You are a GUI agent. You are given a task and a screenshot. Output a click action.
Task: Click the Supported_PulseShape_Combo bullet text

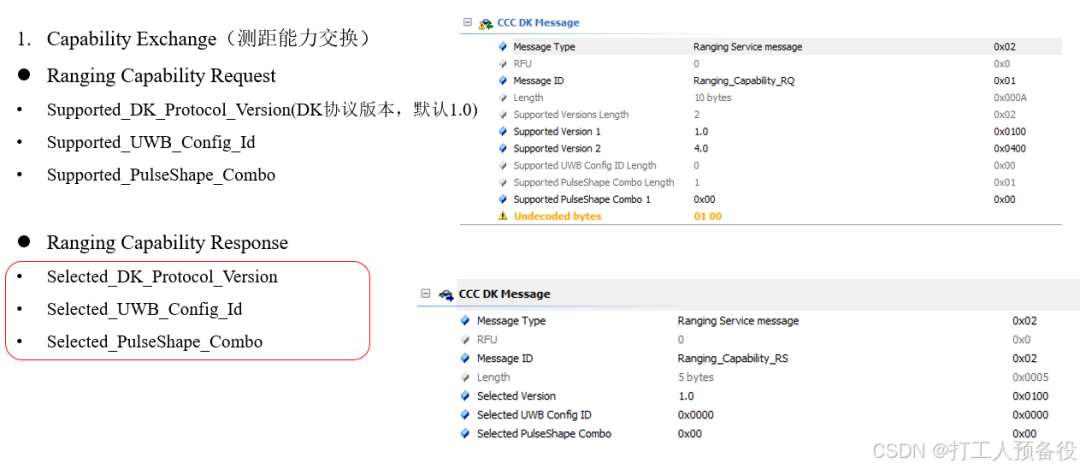pyautogui.click(x=161, y=175)
